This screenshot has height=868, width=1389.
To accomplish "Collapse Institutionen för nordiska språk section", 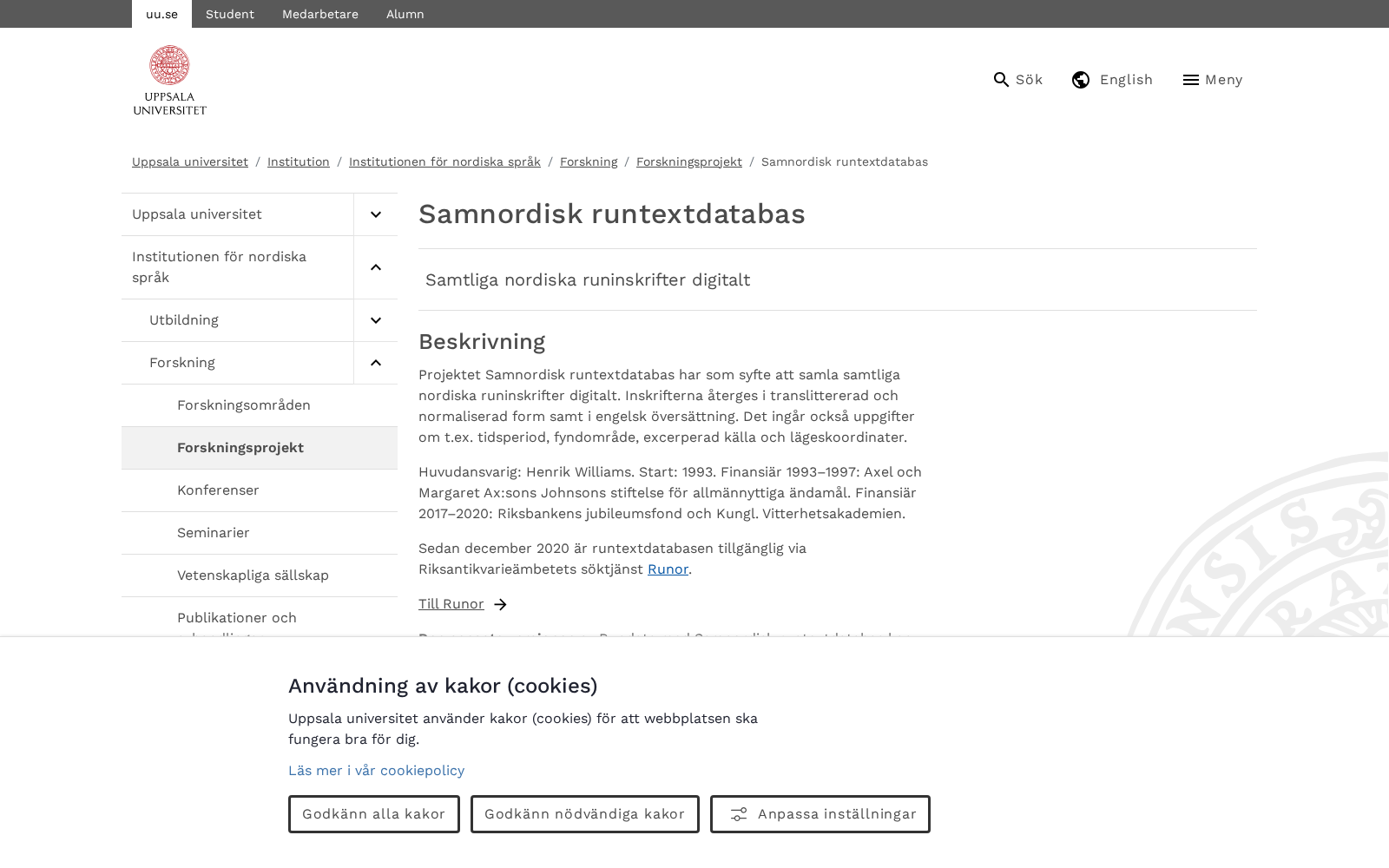I will [376, 267].
